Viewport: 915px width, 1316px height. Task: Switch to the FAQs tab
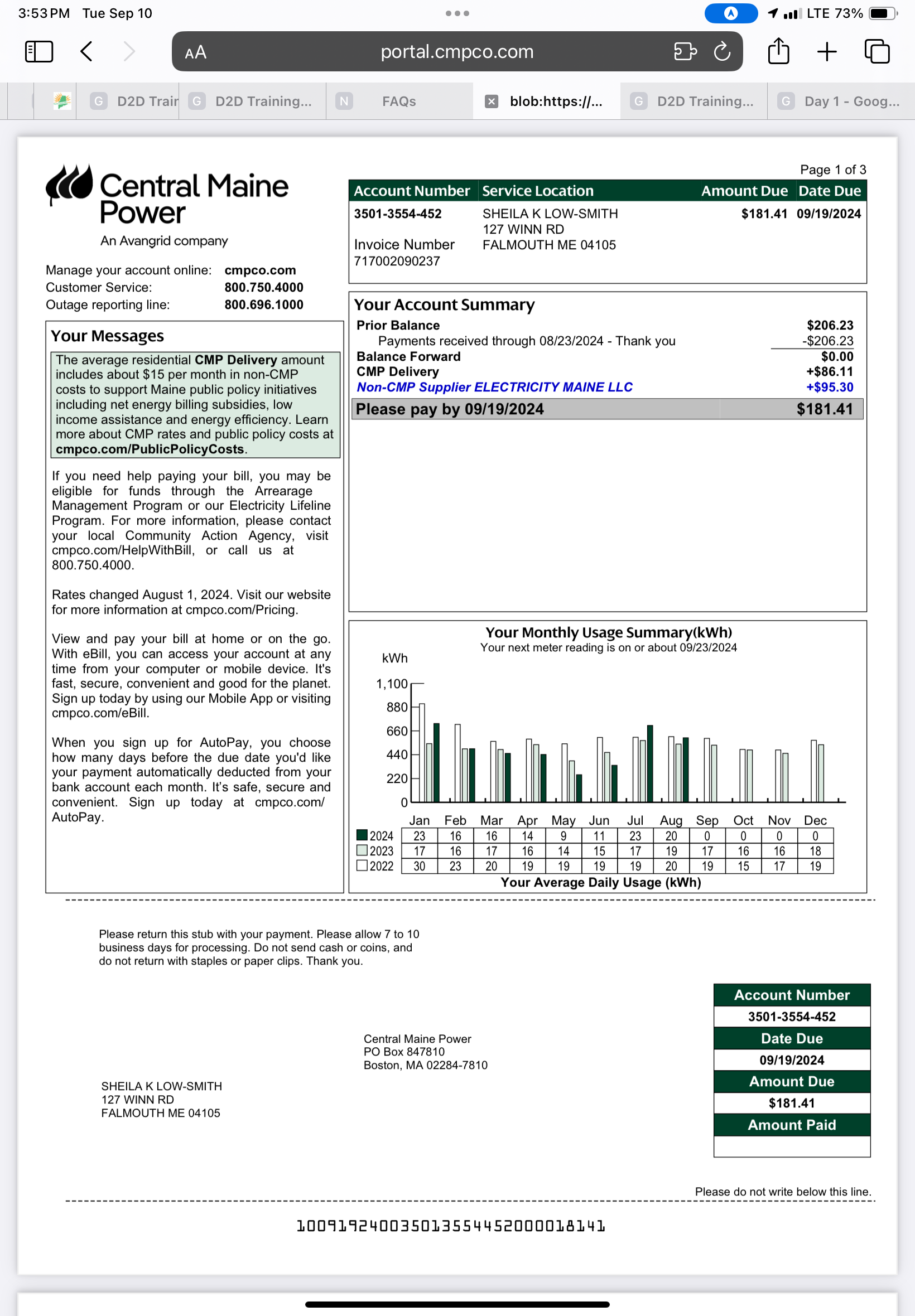(399, 101)
